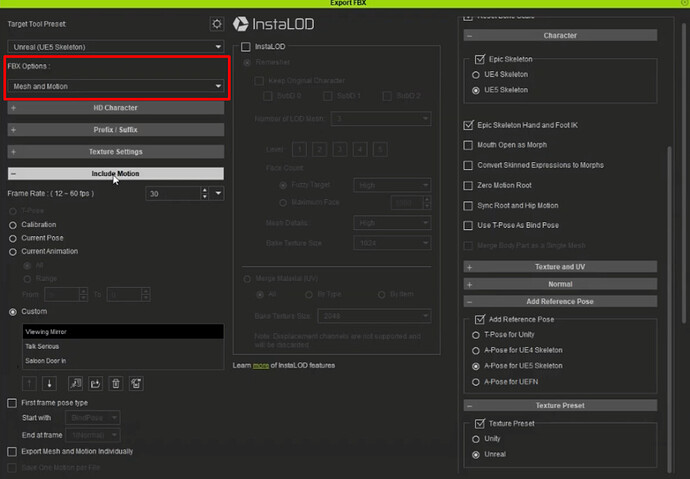The image size is (690, 479).
Task: Enable the InstaLOD checkbox
Action: coord(246,47)
